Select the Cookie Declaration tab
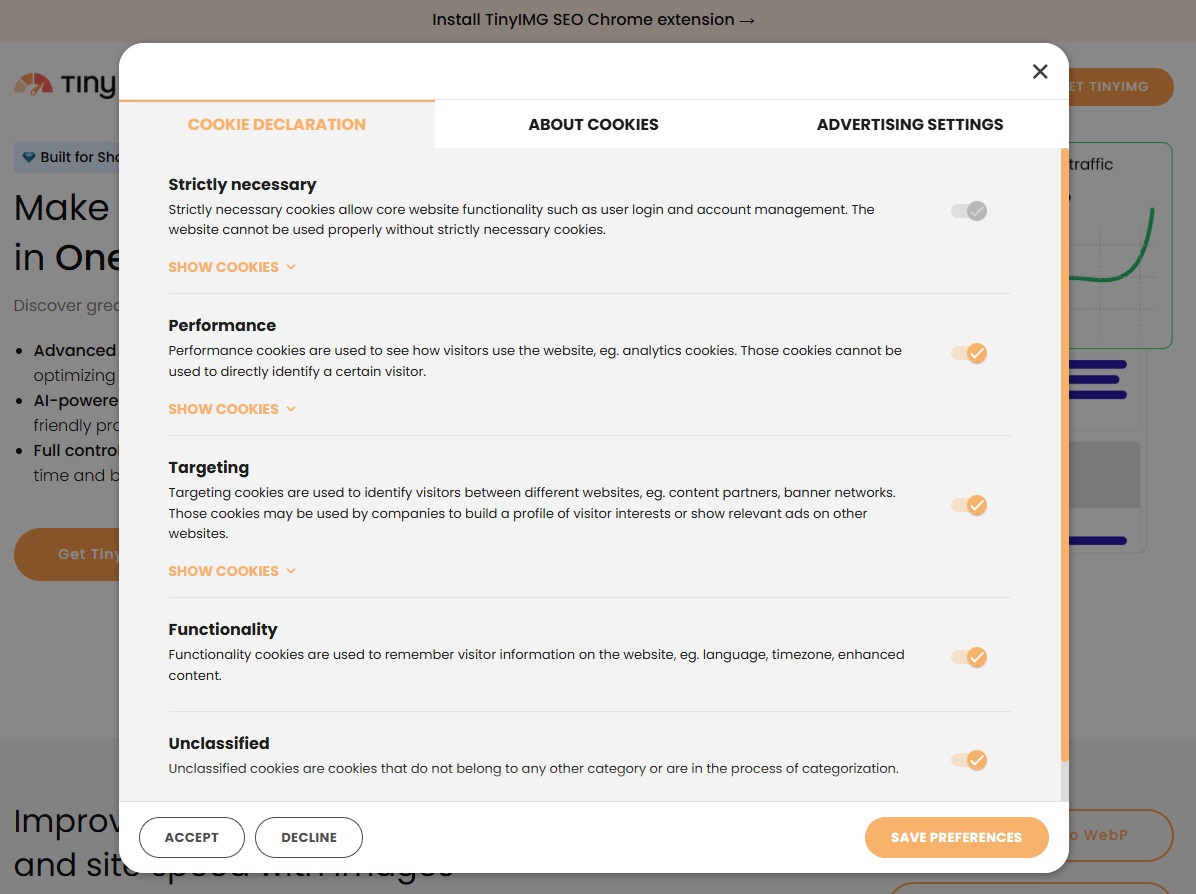 point(276,124)
